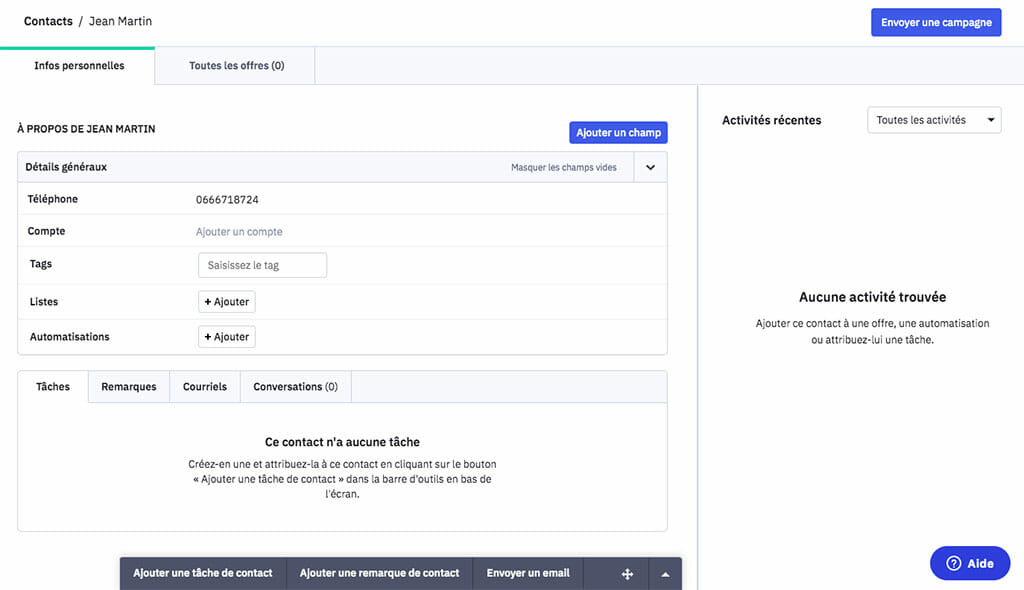1024x590 pixels.
Task: Open the Contacts breadcrumb link
Action: [47, 20]
